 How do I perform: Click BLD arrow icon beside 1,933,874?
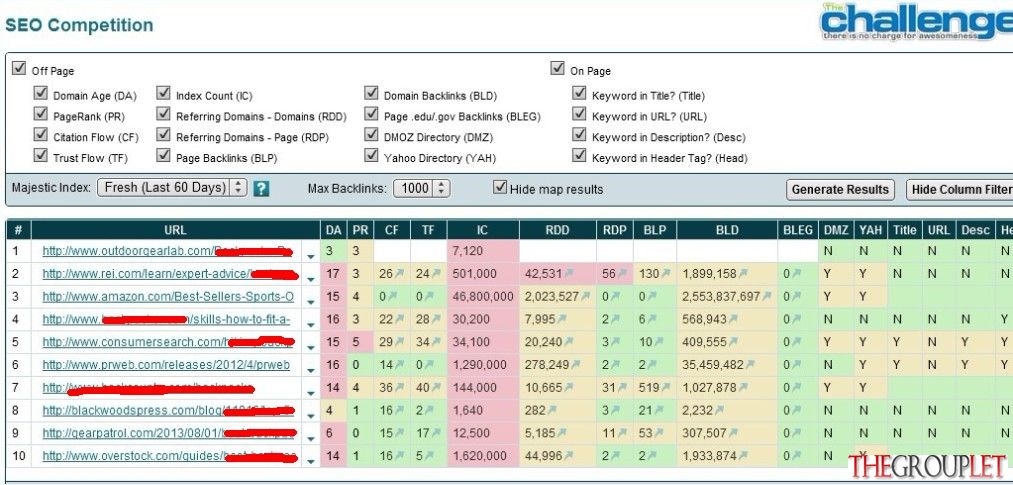point(743,456)
